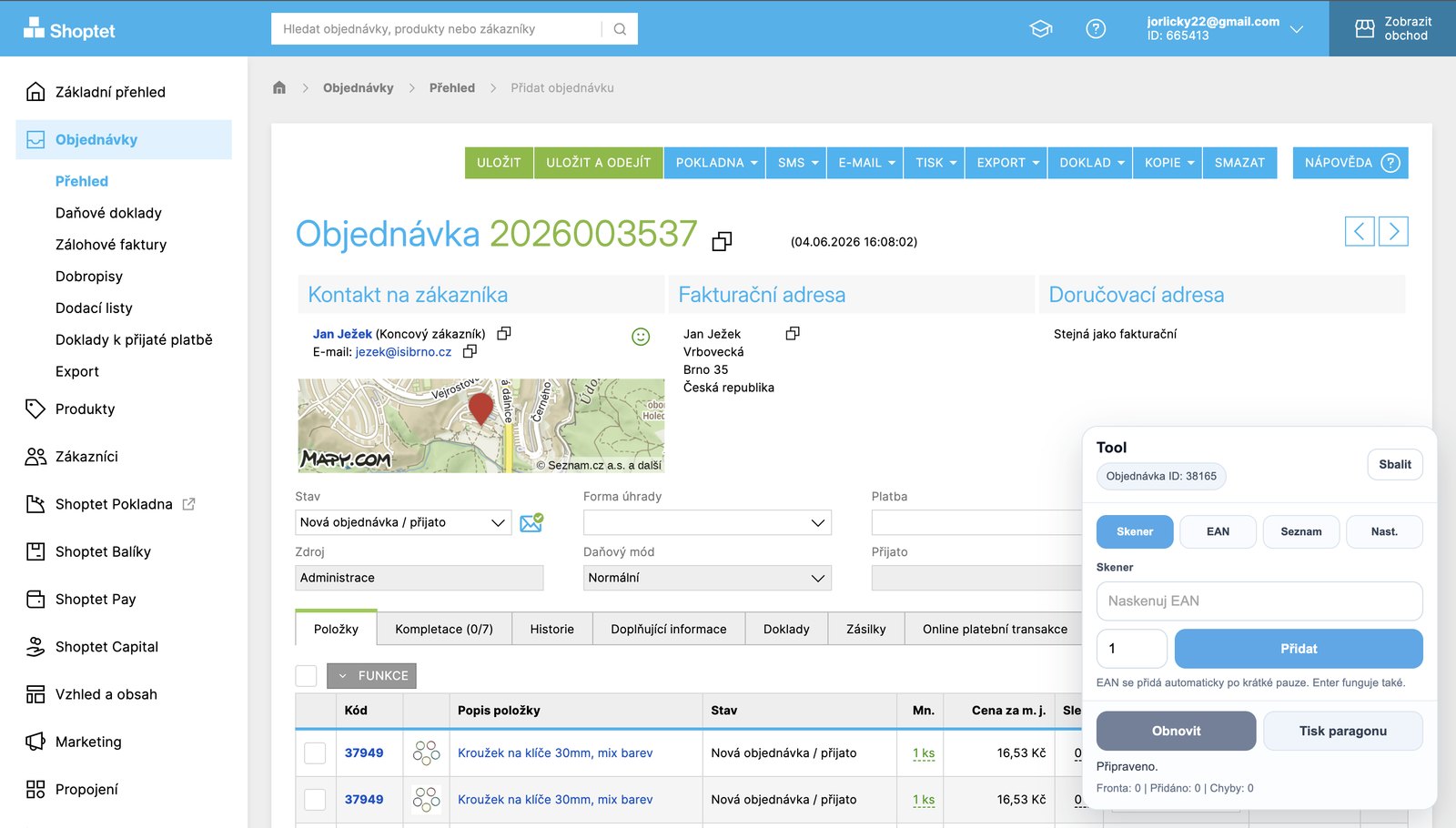Image resolution: width=1456 pixels, height=828 pixels.
Task: Open the academy graduation cap icon
Action: tap(1041, 29)
